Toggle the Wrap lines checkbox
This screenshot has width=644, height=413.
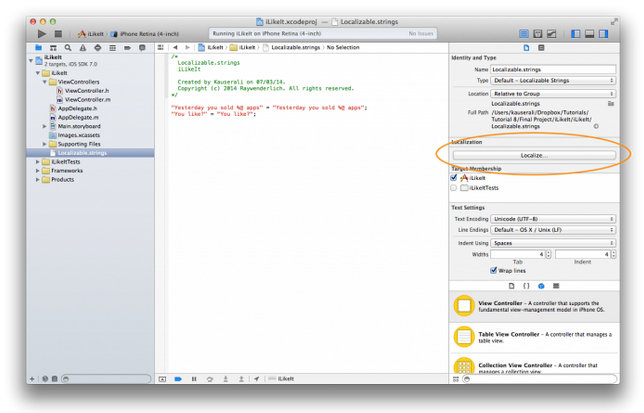pos(493,270)
